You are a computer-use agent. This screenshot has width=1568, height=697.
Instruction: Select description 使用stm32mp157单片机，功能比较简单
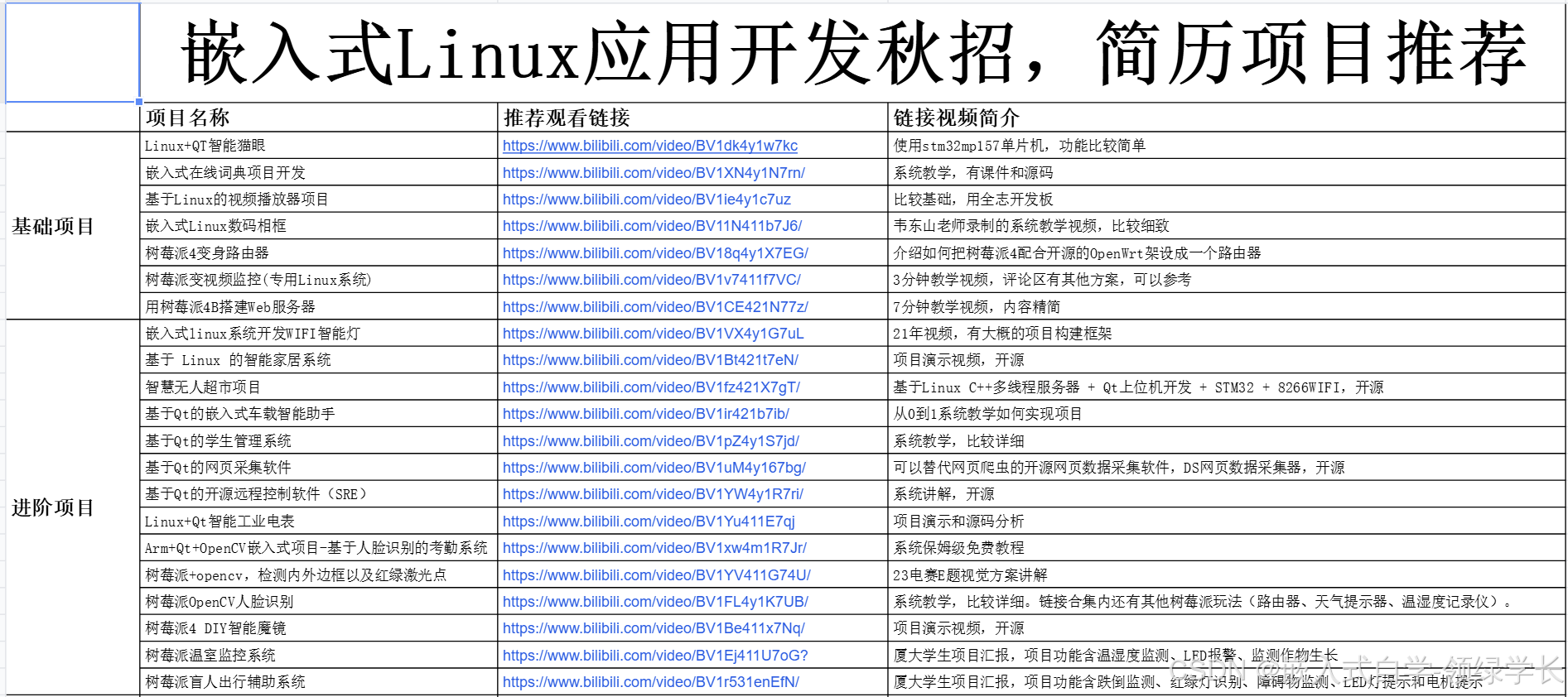(1226, 146)
